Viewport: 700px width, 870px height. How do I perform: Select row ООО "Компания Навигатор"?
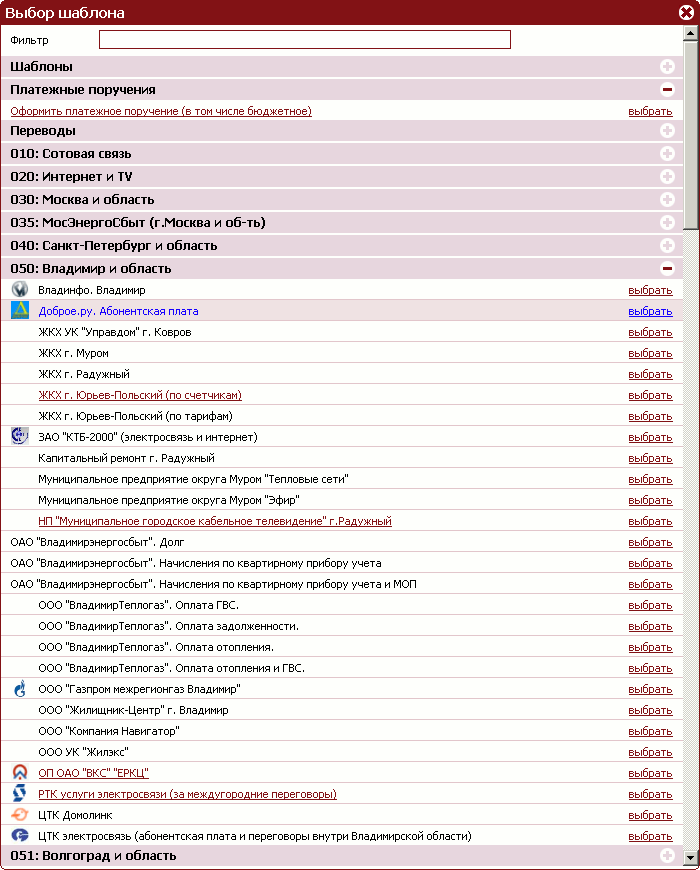[x=342, y=731]
